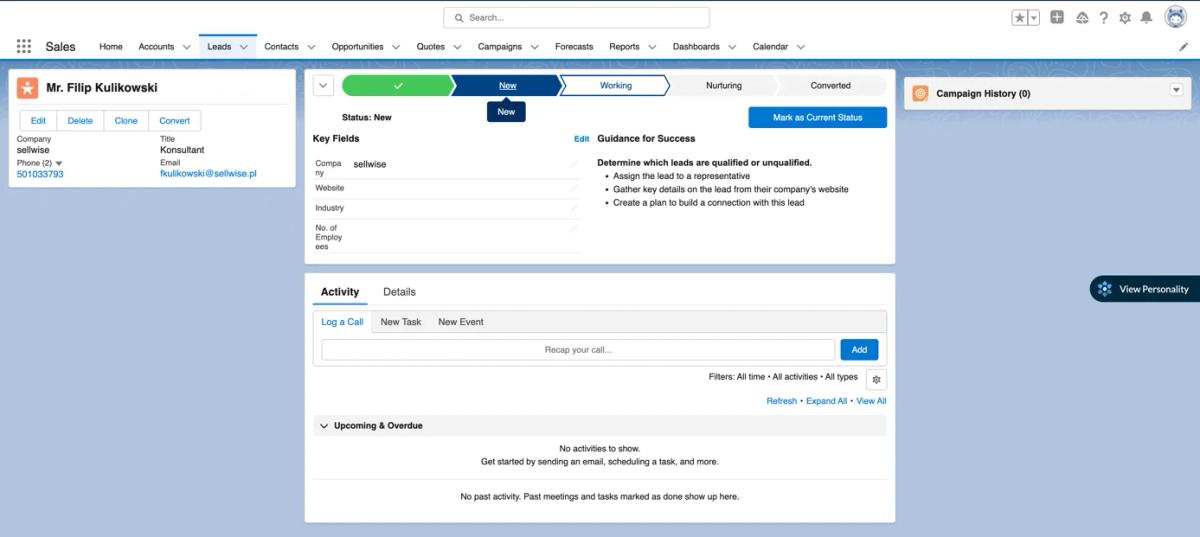This screenshot has width=1200, height=537.
Task: Expand the Contacts tab dropdown chevron
Action: [311, 47]
